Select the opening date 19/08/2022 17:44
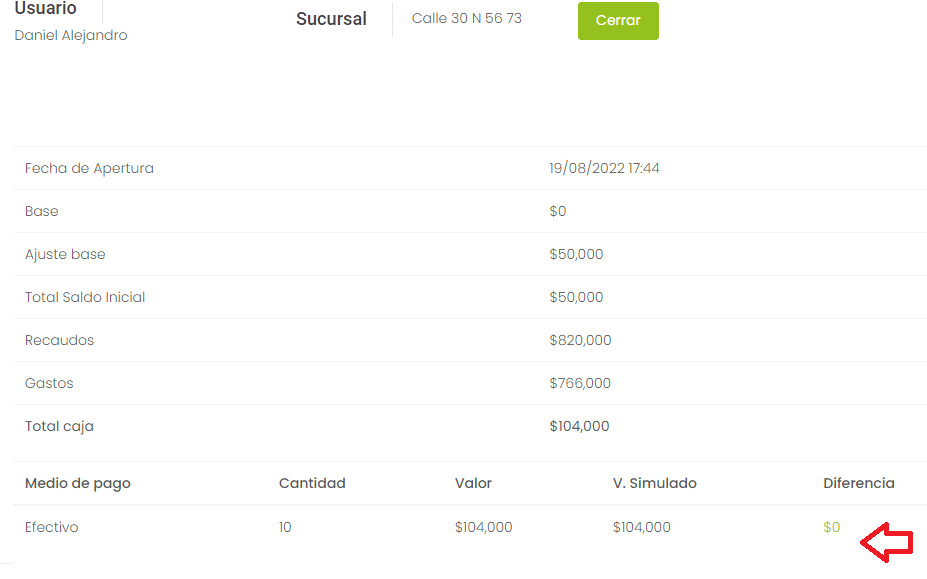The image size is (927, 579). (x=604, y=169)
